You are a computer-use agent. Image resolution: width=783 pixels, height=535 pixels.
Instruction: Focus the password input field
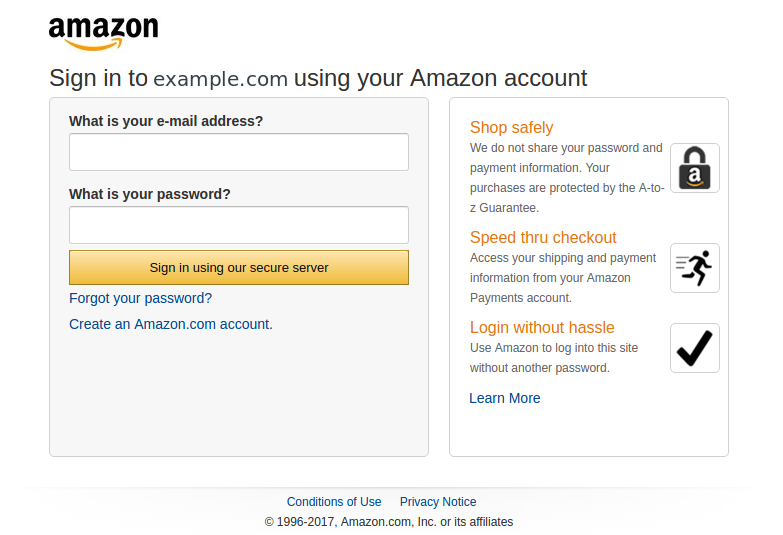(x=239, y=225)
